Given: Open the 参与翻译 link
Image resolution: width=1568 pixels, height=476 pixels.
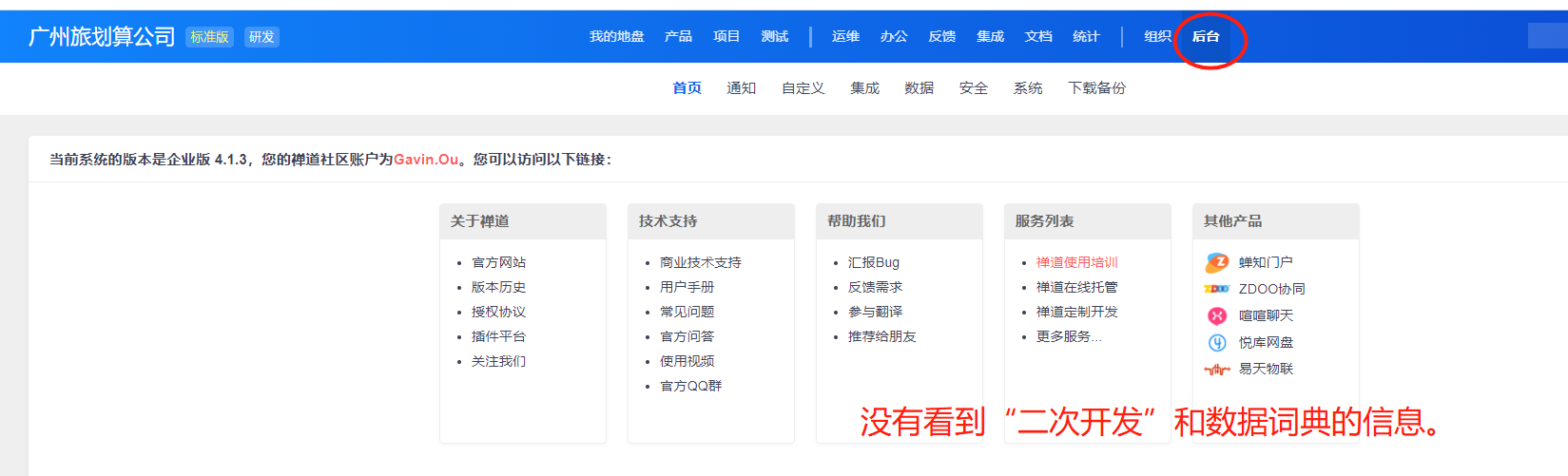Looking at the screenshot, I should tap(875, 312).
